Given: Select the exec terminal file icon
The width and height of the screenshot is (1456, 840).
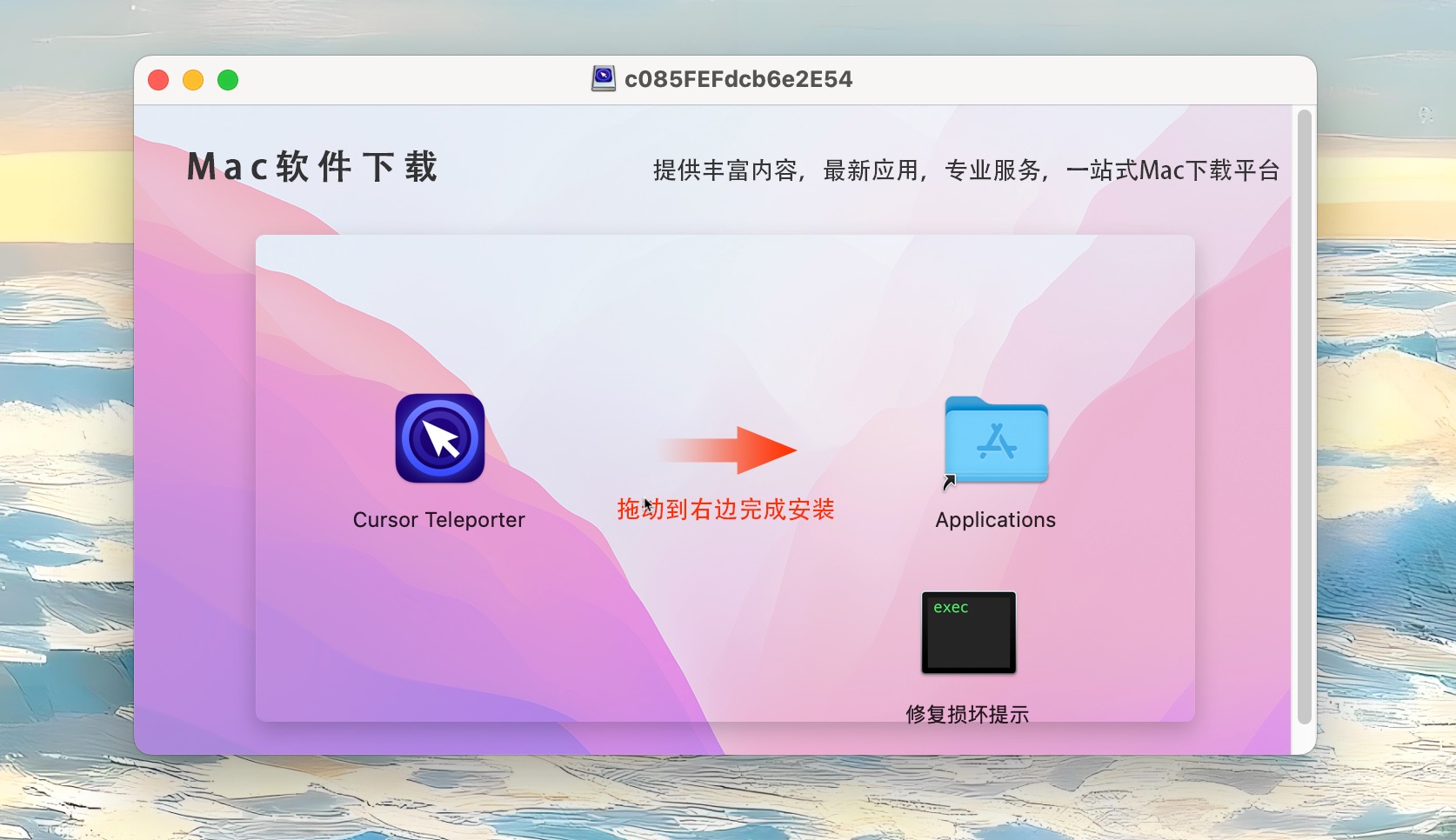Looking at the screenshot, I should [969, 633].
